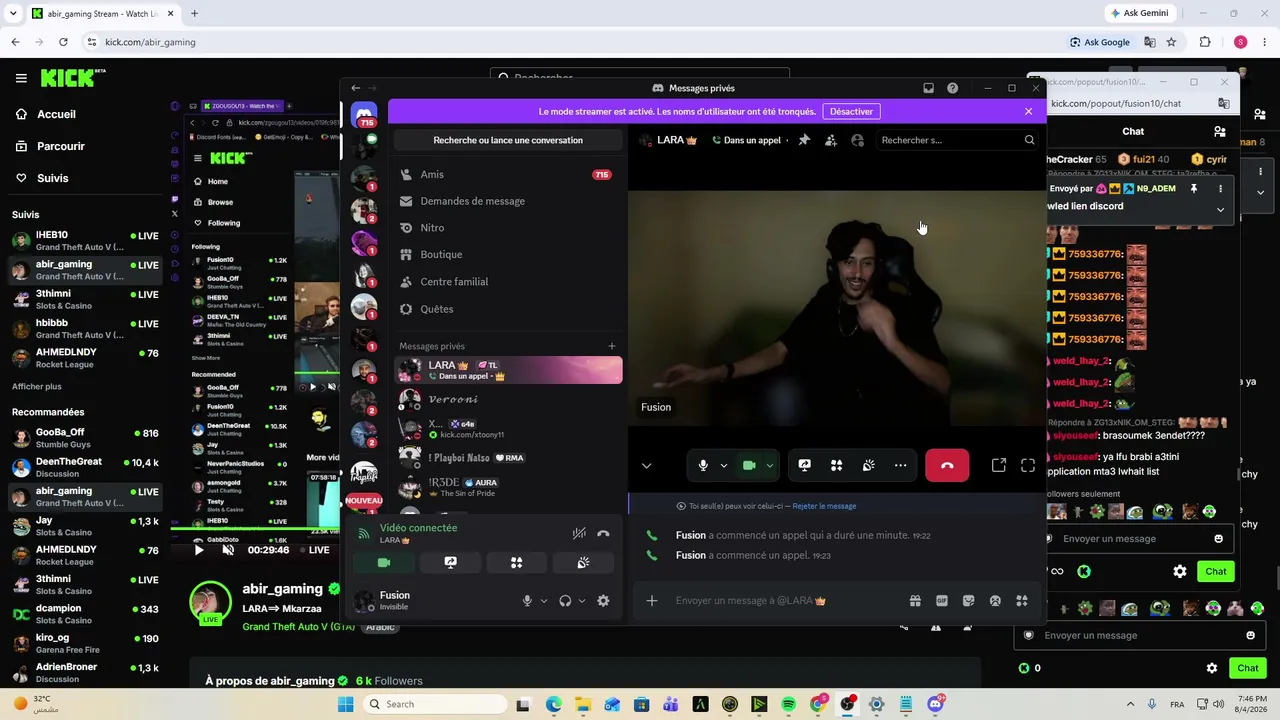Play the Kick stream video

198,549
